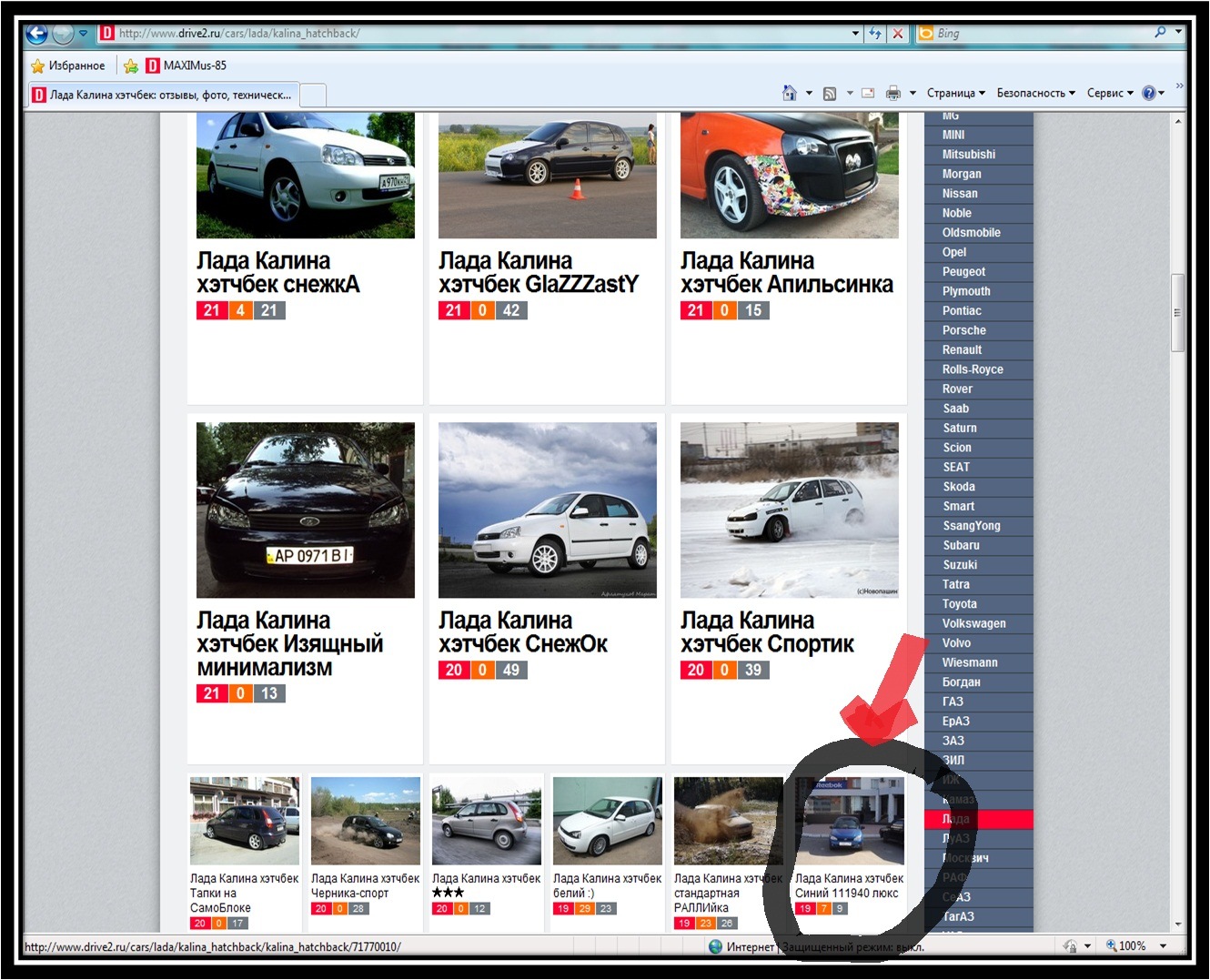Open the Безопасность menu
1210x980 pixels.
pyautogui.click(x=1036, y=93)
